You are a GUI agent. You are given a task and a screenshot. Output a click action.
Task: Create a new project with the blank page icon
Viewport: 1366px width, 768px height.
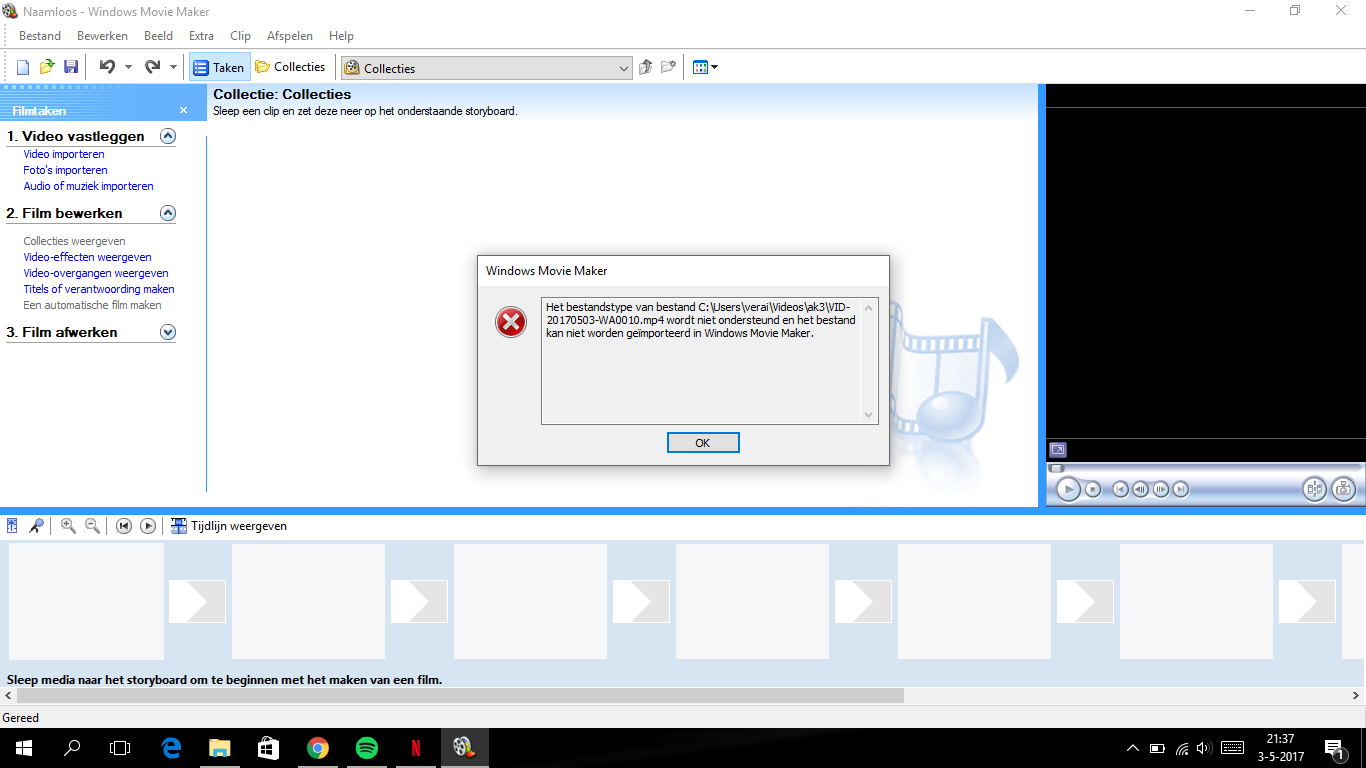[23, 67]
